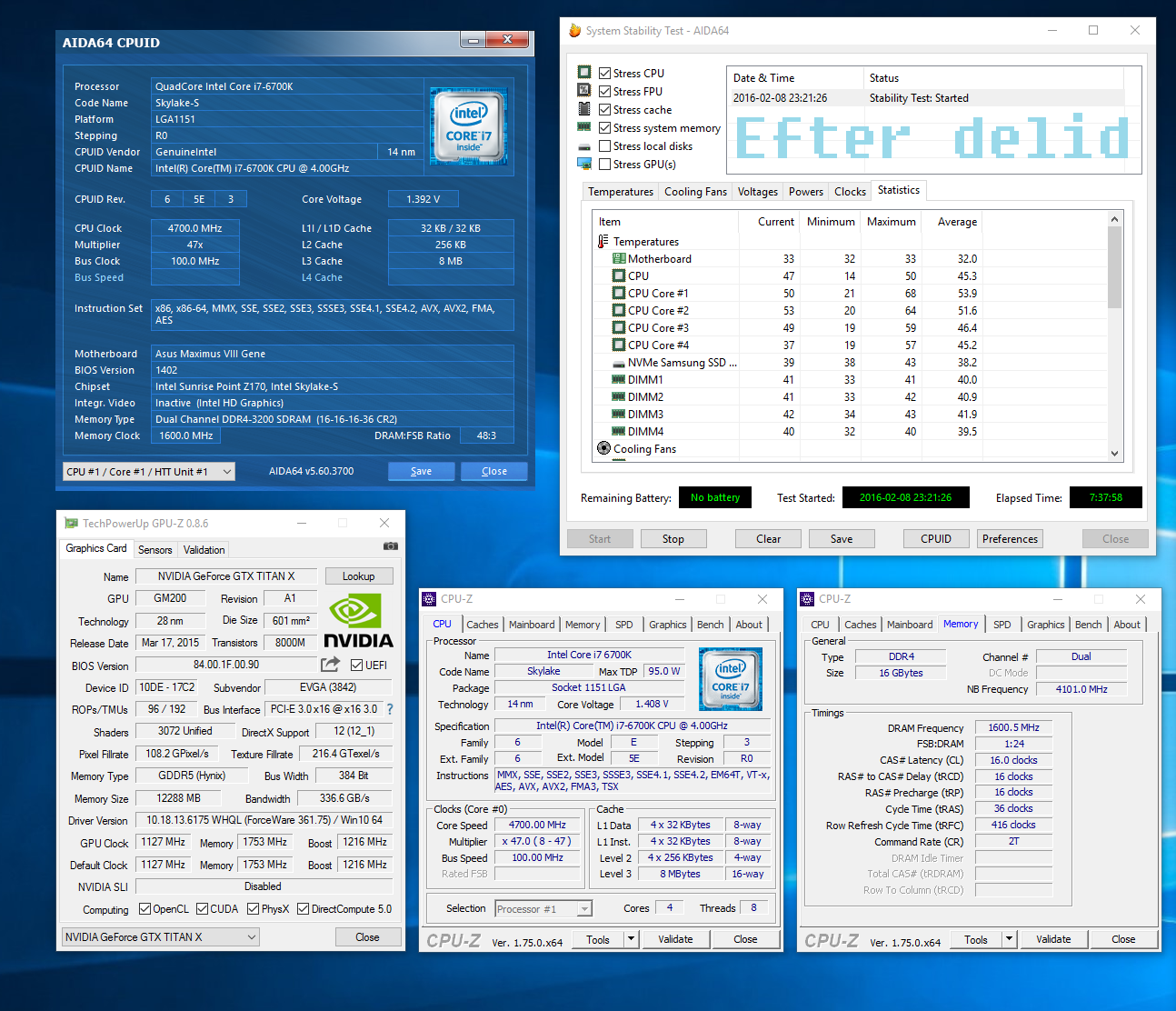Image resolution: width=1176 pixels, height=1011 pixels.
Task: Click the Core Speed 4700.00 MHz field
Action: (x=537, y=825)
